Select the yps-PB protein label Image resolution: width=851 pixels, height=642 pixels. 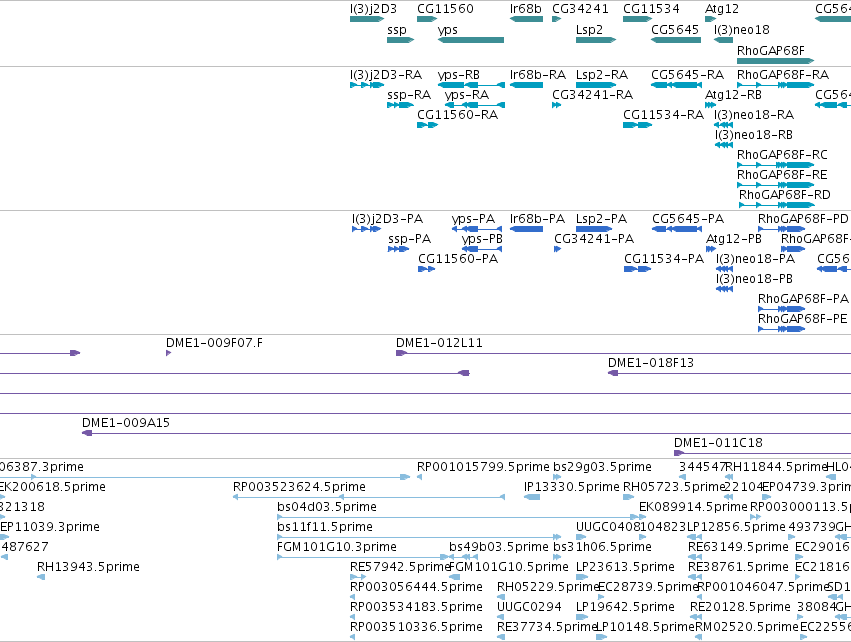click(482, 239)
